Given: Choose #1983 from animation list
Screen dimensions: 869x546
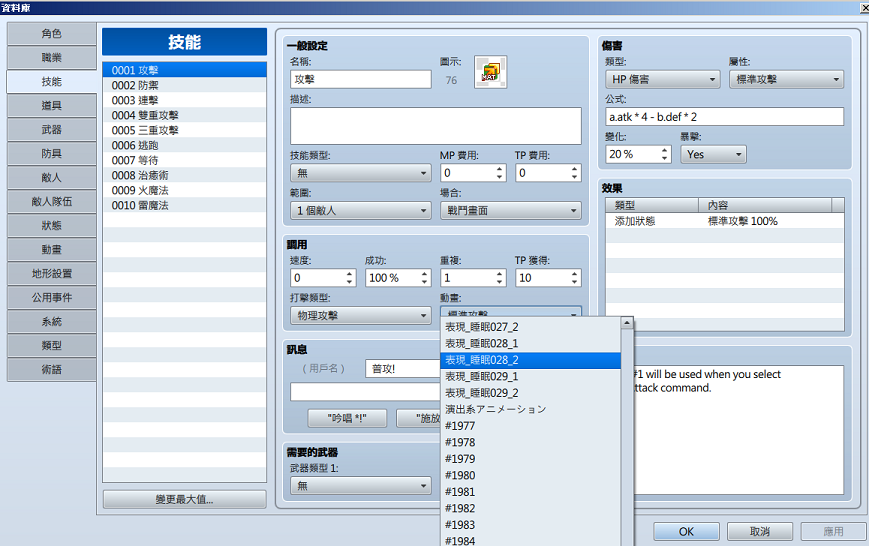Looking at the screenshot, I should tap(530, 525).
